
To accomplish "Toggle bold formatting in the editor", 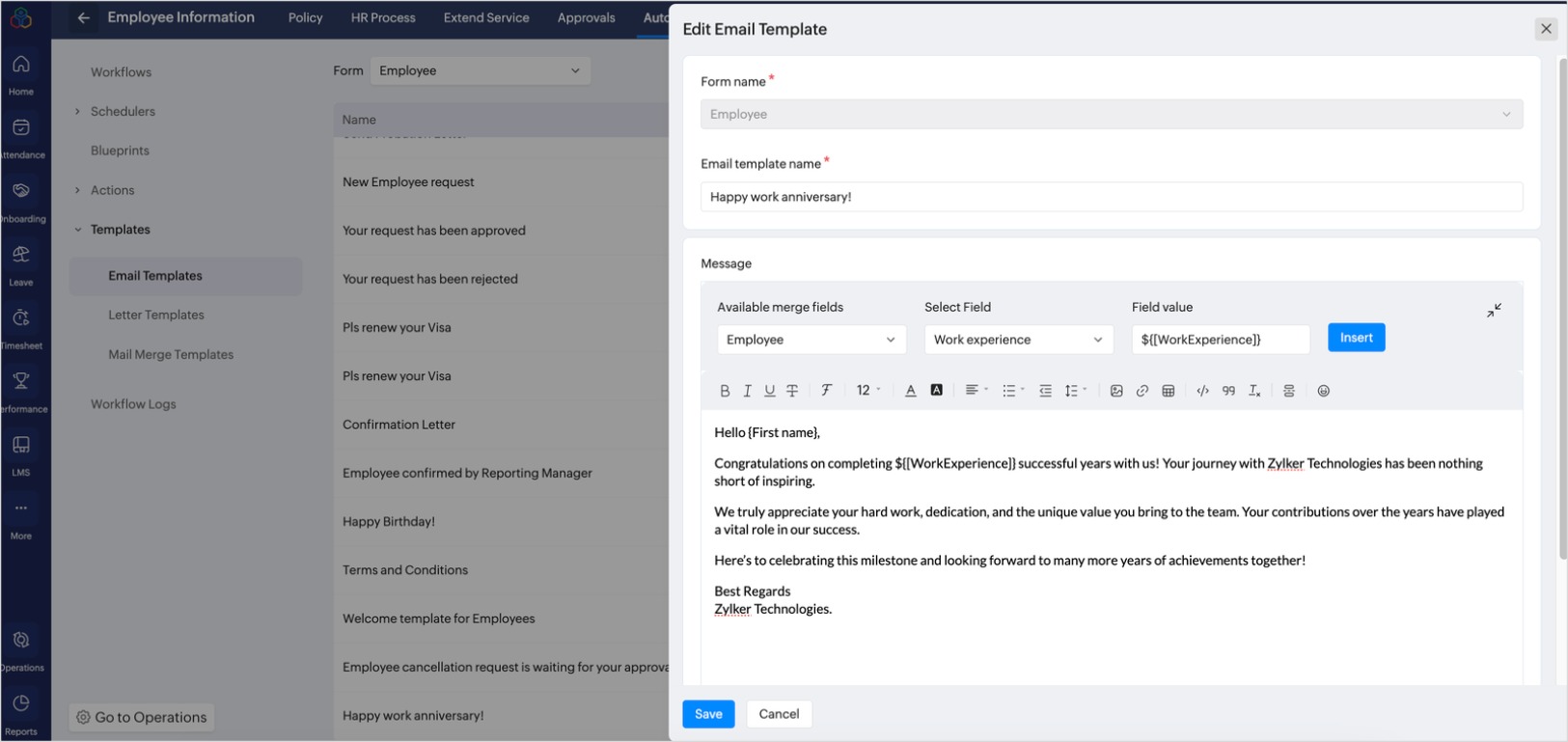I will pyautogui.click(x=725, y=391).
